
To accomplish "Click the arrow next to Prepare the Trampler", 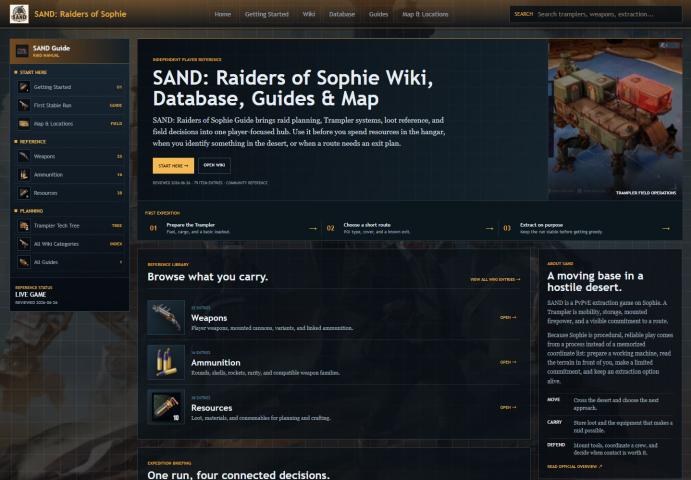I will coord(313,228).
